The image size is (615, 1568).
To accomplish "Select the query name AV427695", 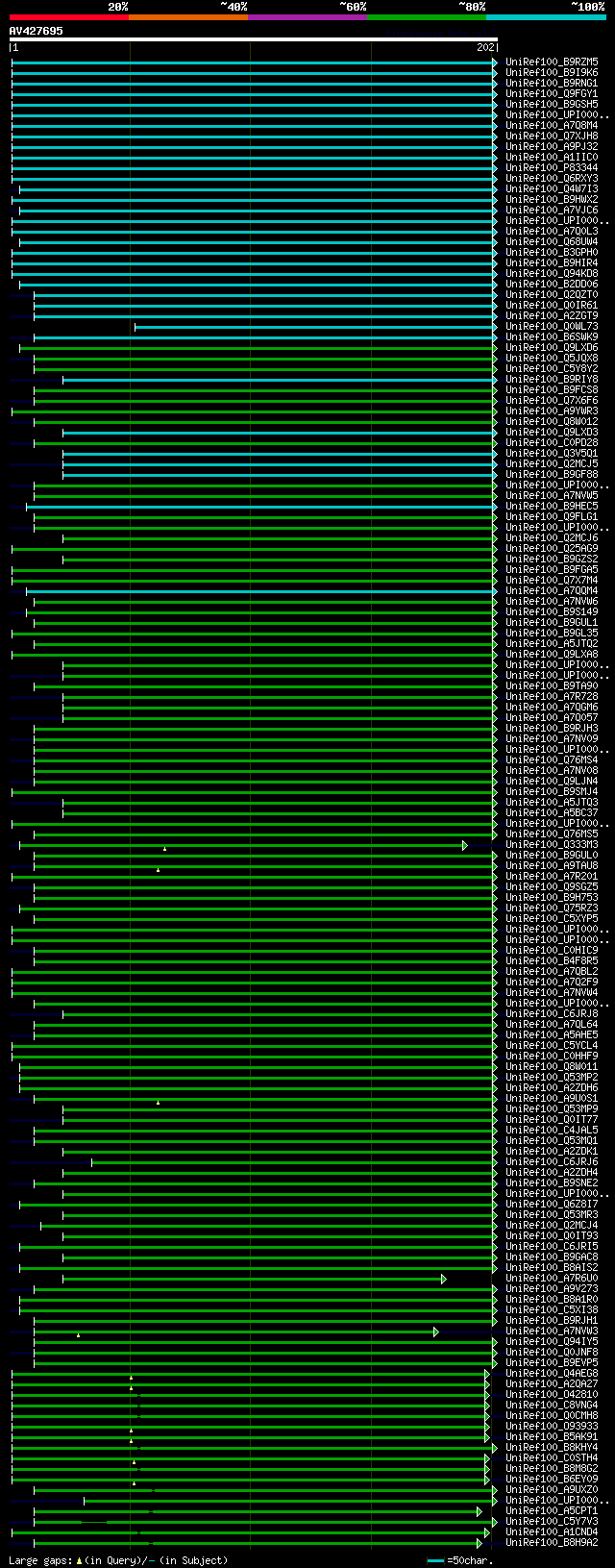I will (x=37, y=31).
